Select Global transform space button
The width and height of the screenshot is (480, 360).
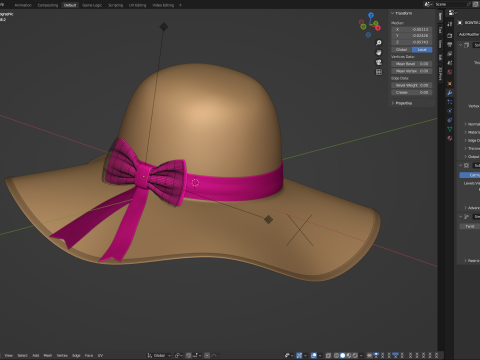click(x=402, y=49)
